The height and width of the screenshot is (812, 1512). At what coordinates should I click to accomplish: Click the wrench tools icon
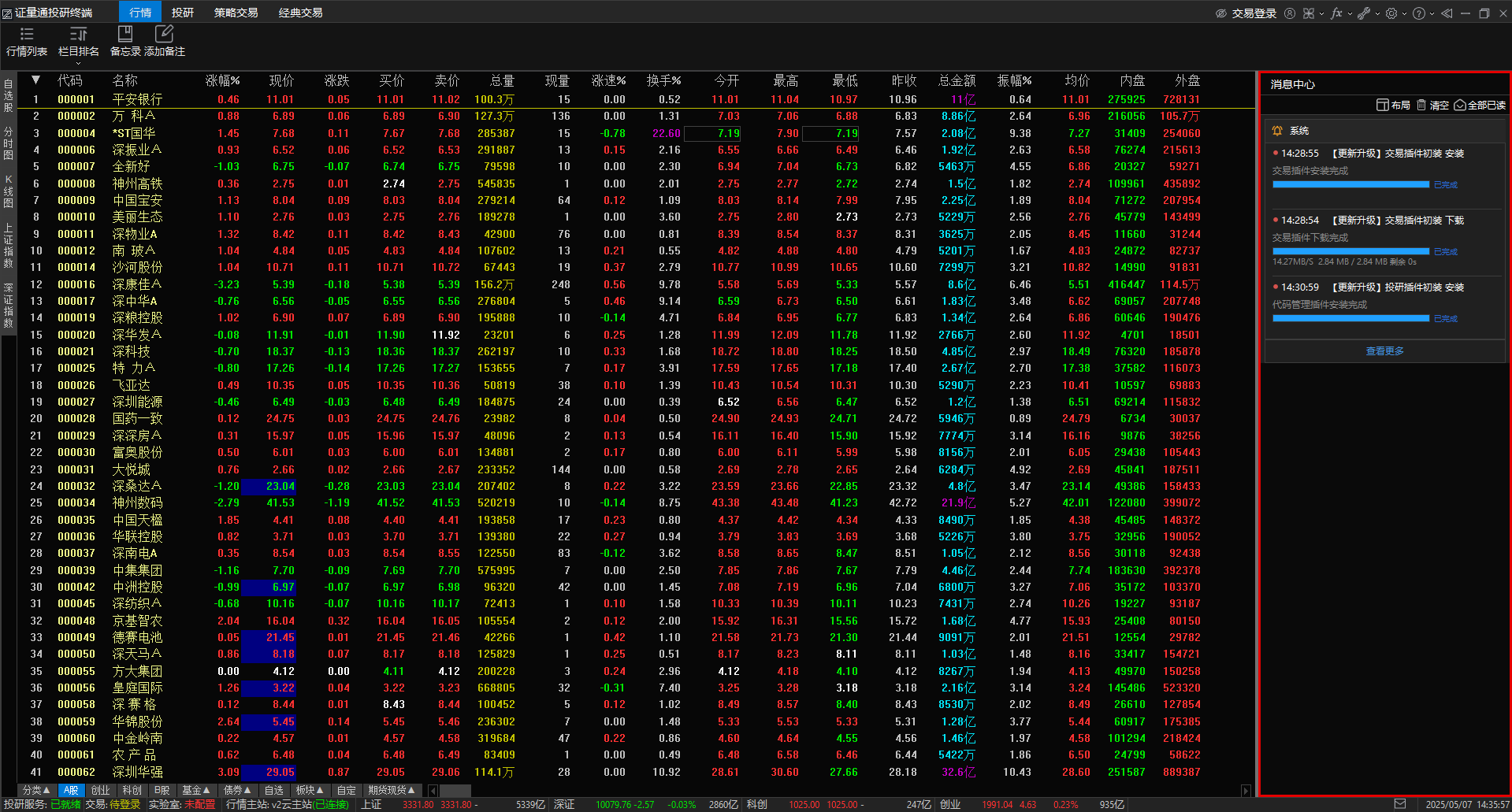[x=1364, y=13]
